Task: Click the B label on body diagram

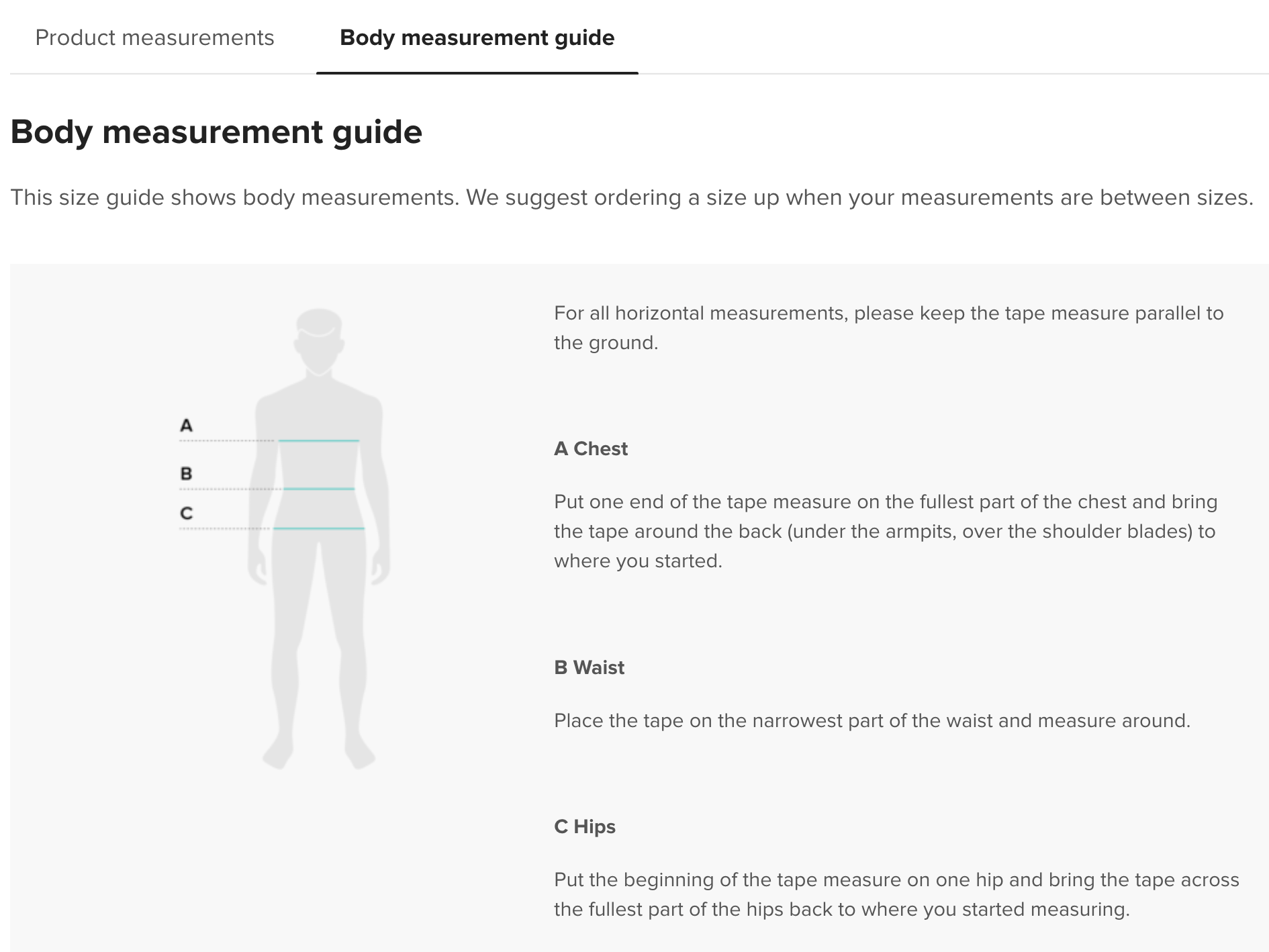Action: coord(186,473)
